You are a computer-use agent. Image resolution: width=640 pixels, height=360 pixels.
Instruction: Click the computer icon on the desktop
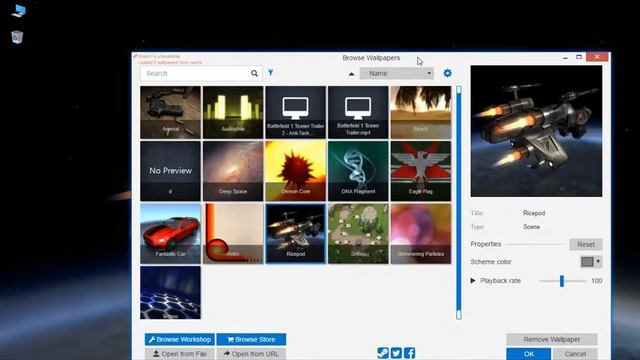(18, 11)
